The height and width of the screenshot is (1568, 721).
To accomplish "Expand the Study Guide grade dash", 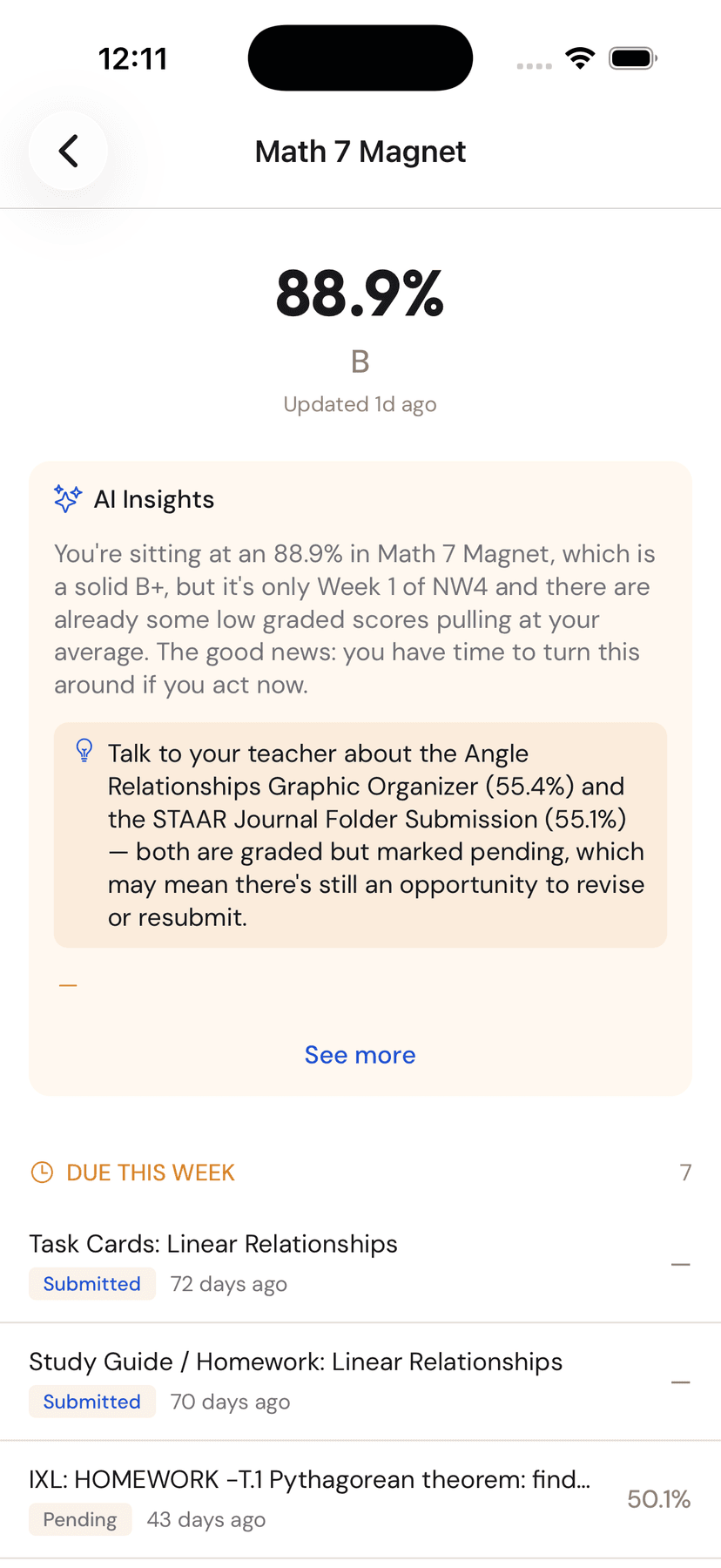I will click(x=679, y=1382).
